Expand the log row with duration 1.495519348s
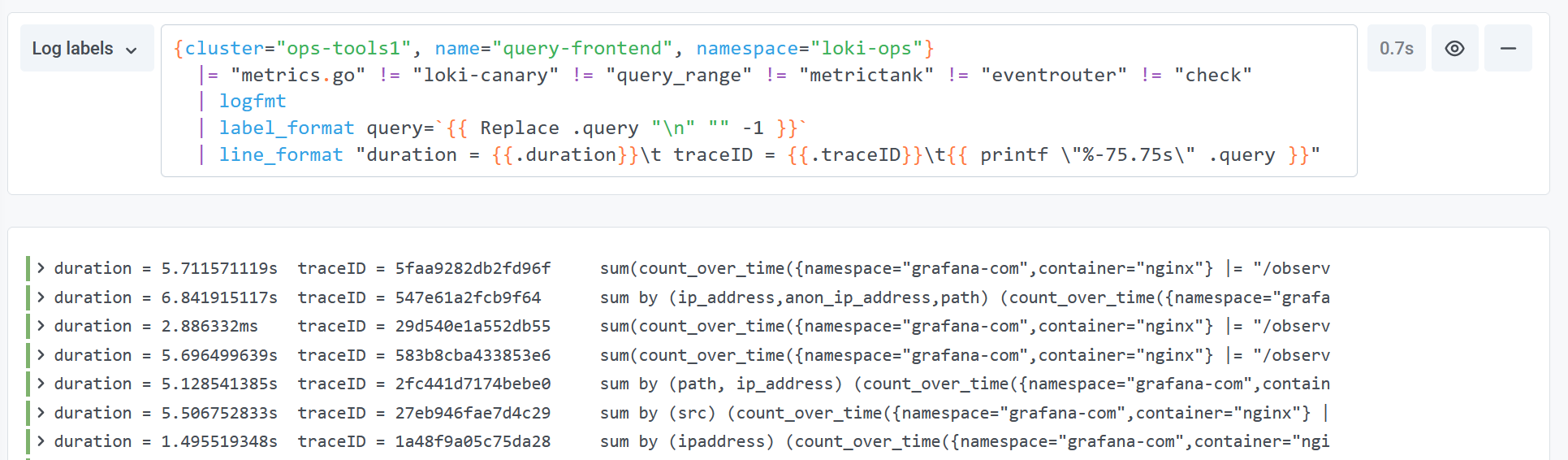1568x460 pixels. pos(41,441)
